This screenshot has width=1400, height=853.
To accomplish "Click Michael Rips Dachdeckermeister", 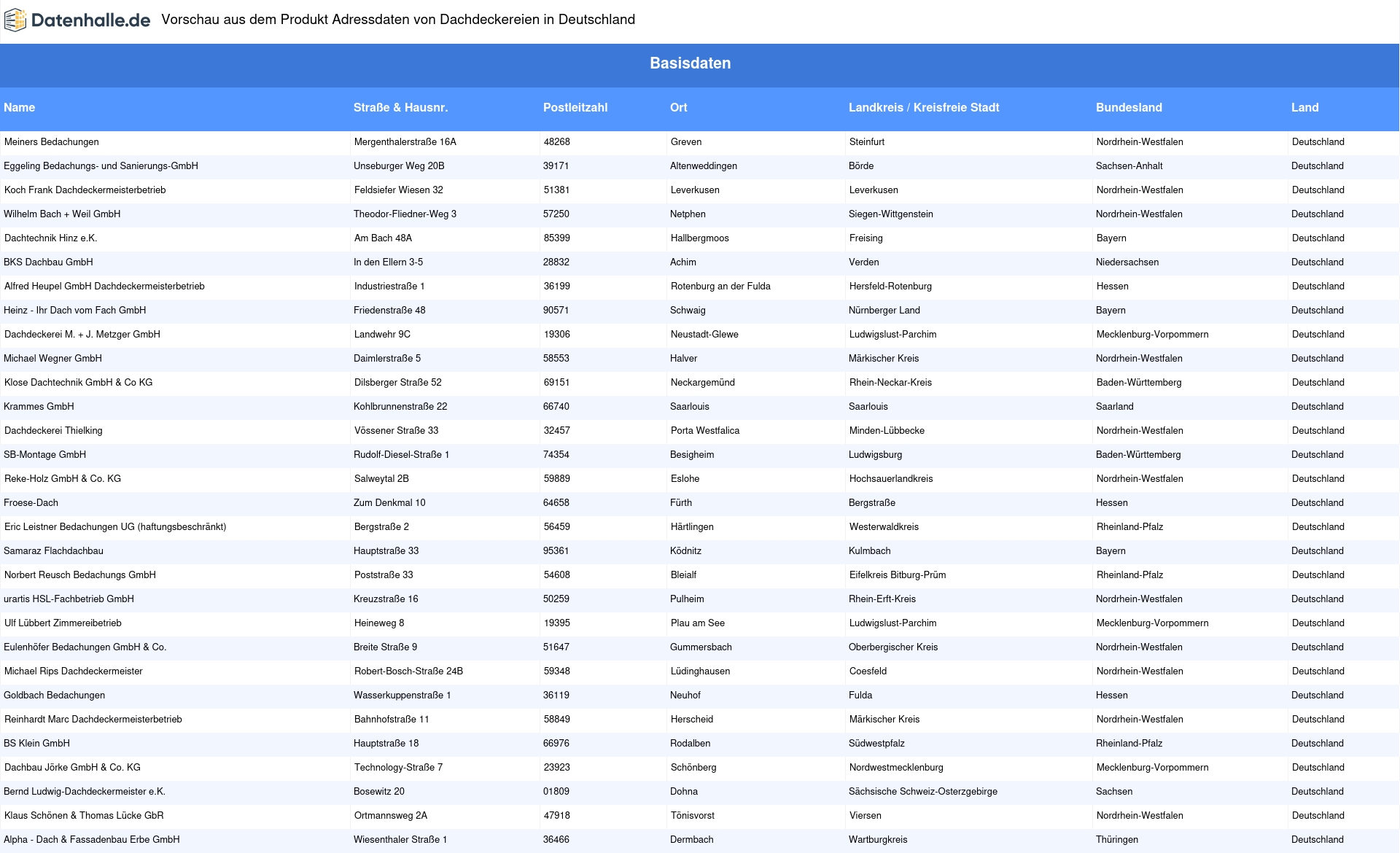I will [74, 671].
